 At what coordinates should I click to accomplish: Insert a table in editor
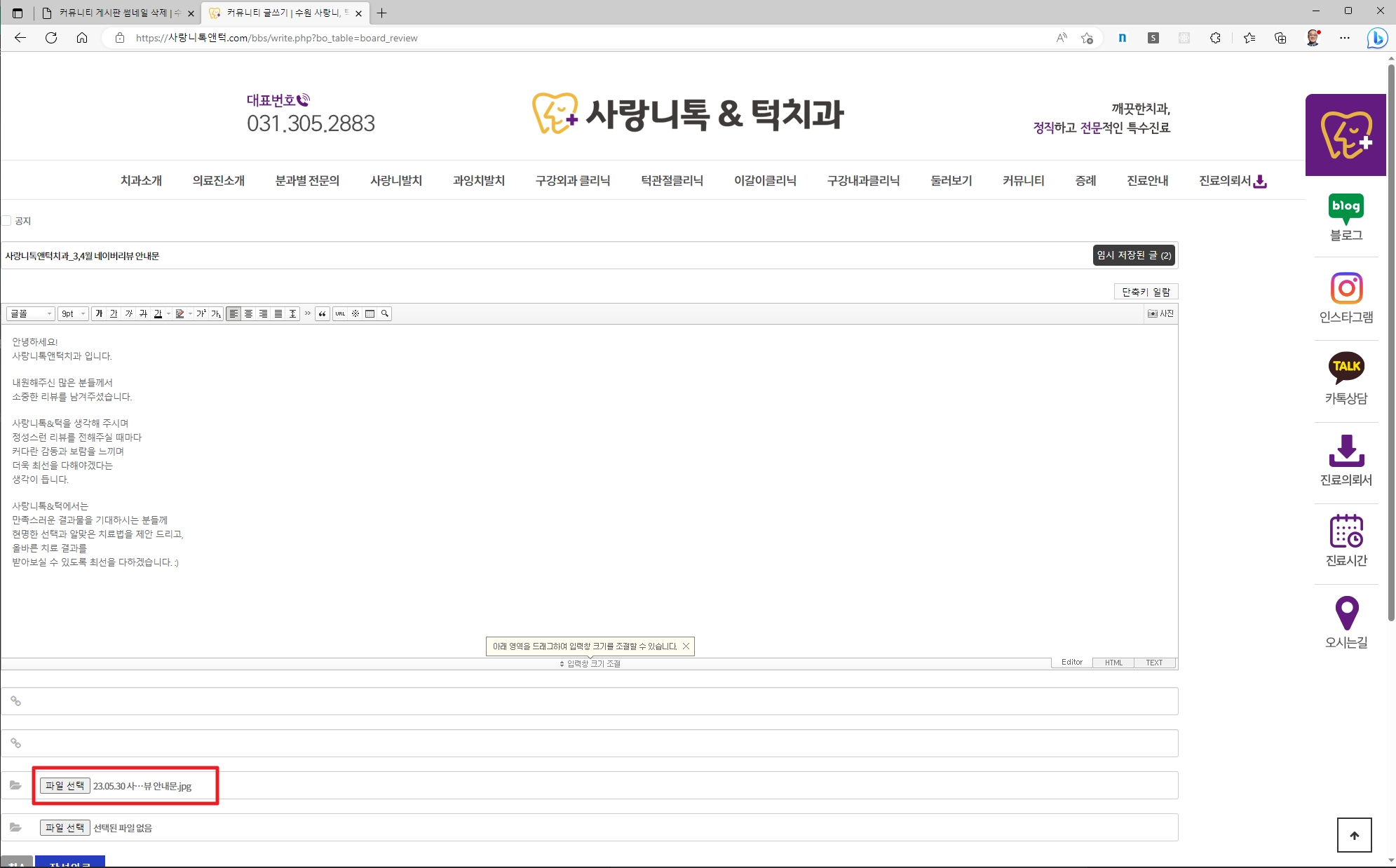click(x=370, y=313)
